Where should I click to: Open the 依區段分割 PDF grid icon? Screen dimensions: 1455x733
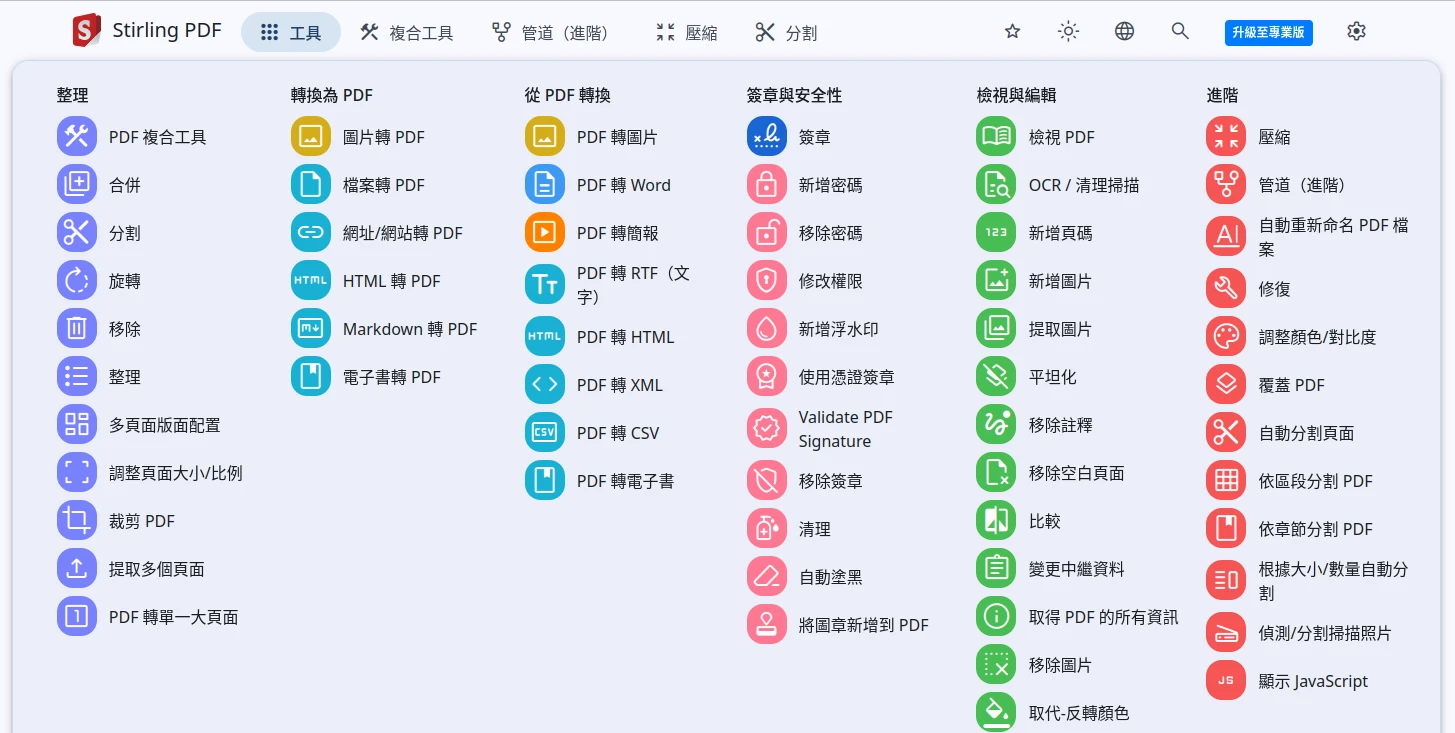(1226, 480)
